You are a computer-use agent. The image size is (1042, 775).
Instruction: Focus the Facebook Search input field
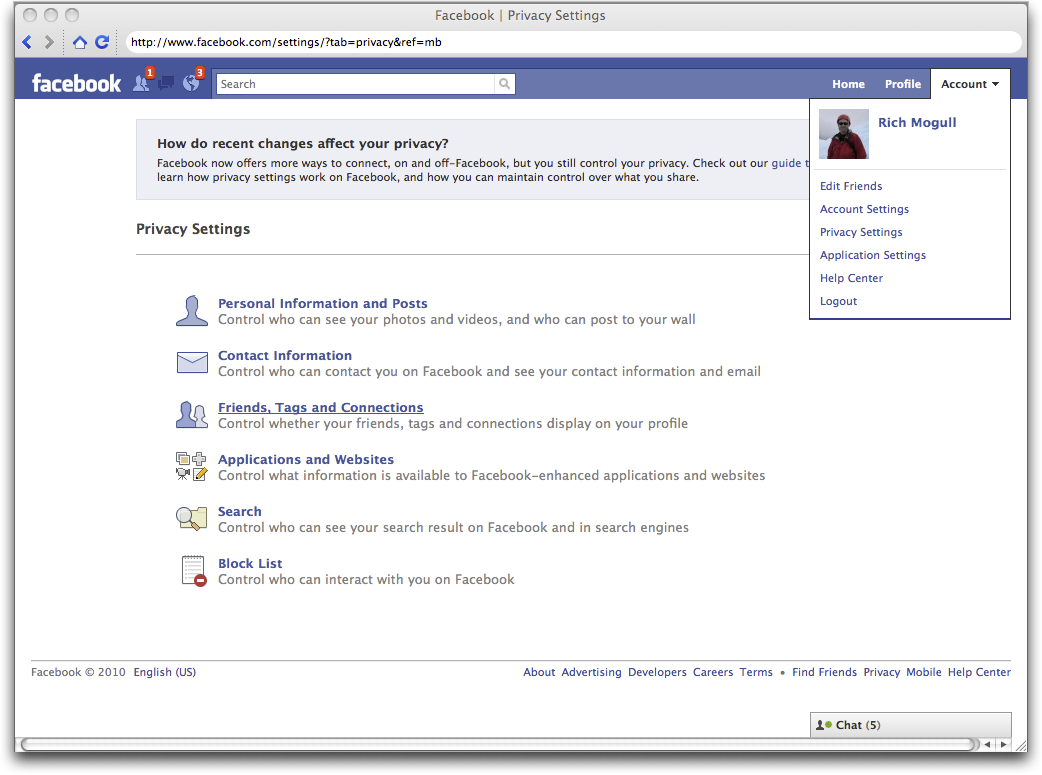355,84
